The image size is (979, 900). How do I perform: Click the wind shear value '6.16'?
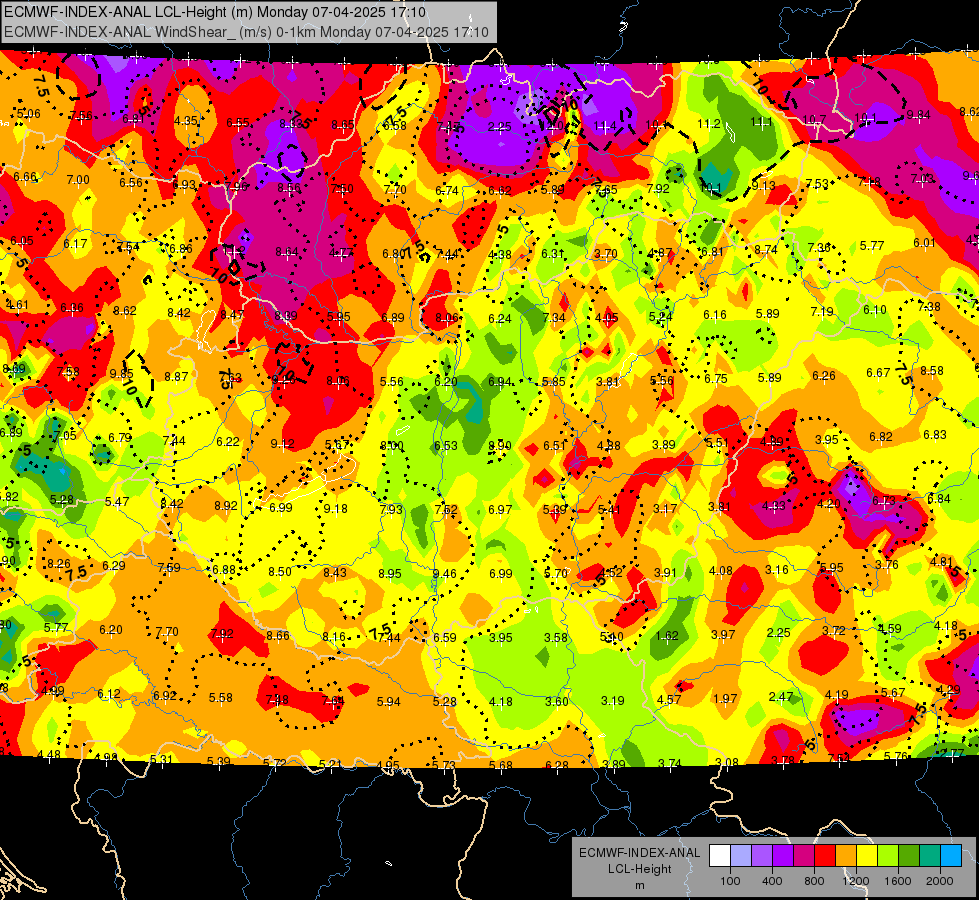pyautogui.click(x=715, y=315)
